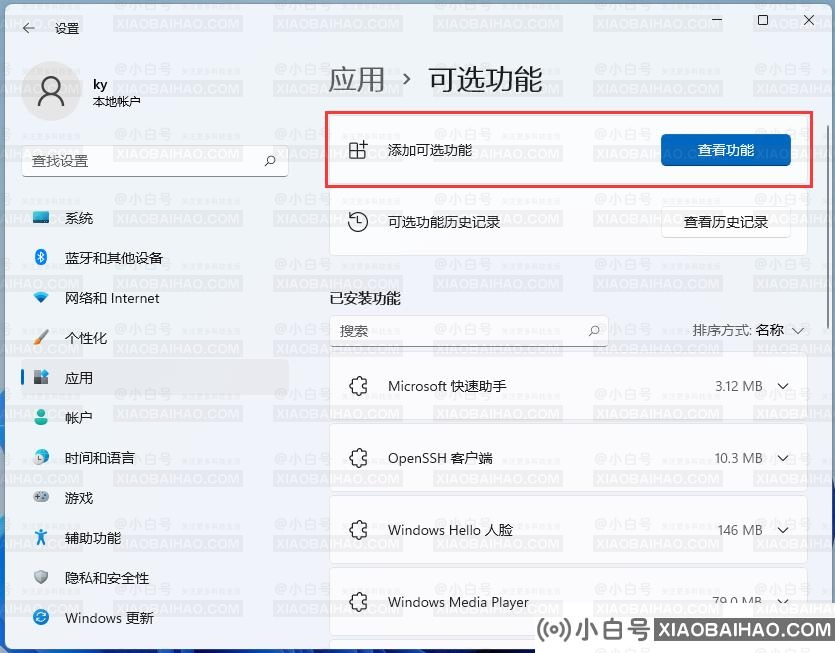Click the 已安装功能 heading

pyautogui.click(x=365, y=298)
